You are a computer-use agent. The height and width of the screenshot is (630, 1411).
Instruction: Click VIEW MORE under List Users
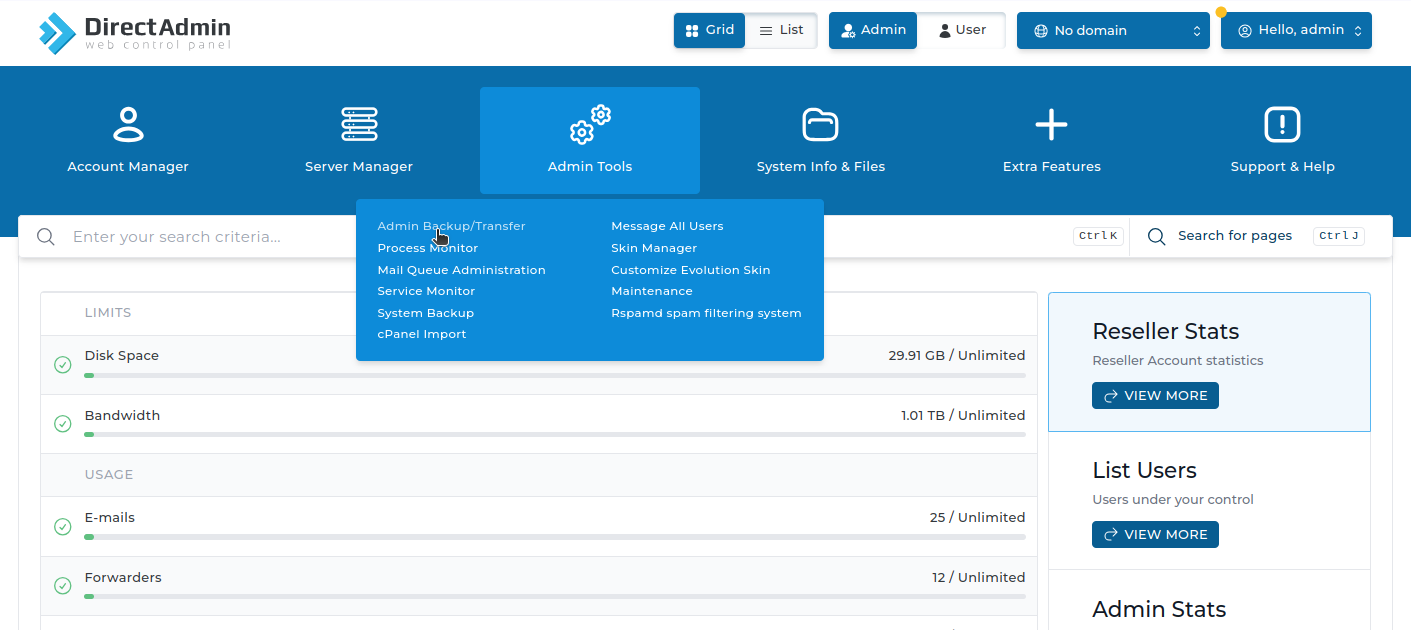(x=1155, y=535)
